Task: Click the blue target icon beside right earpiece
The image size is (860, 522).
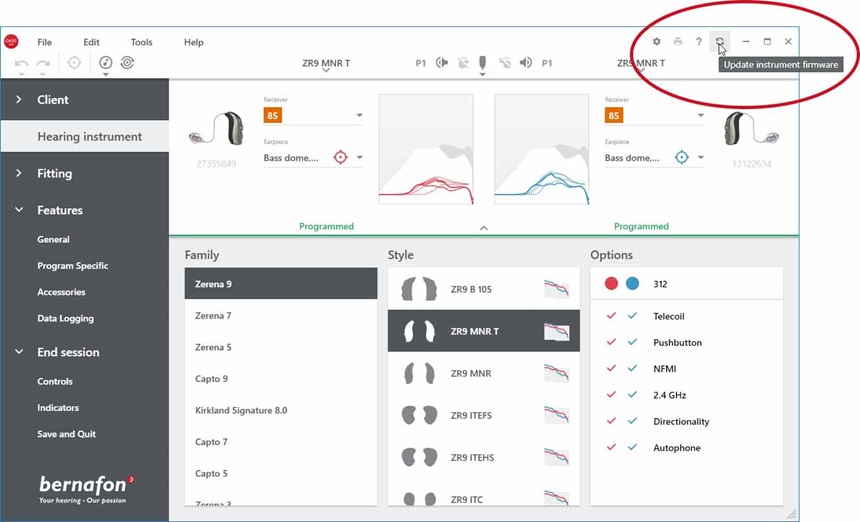Action: pyautogui.click(x=682, y=157)
